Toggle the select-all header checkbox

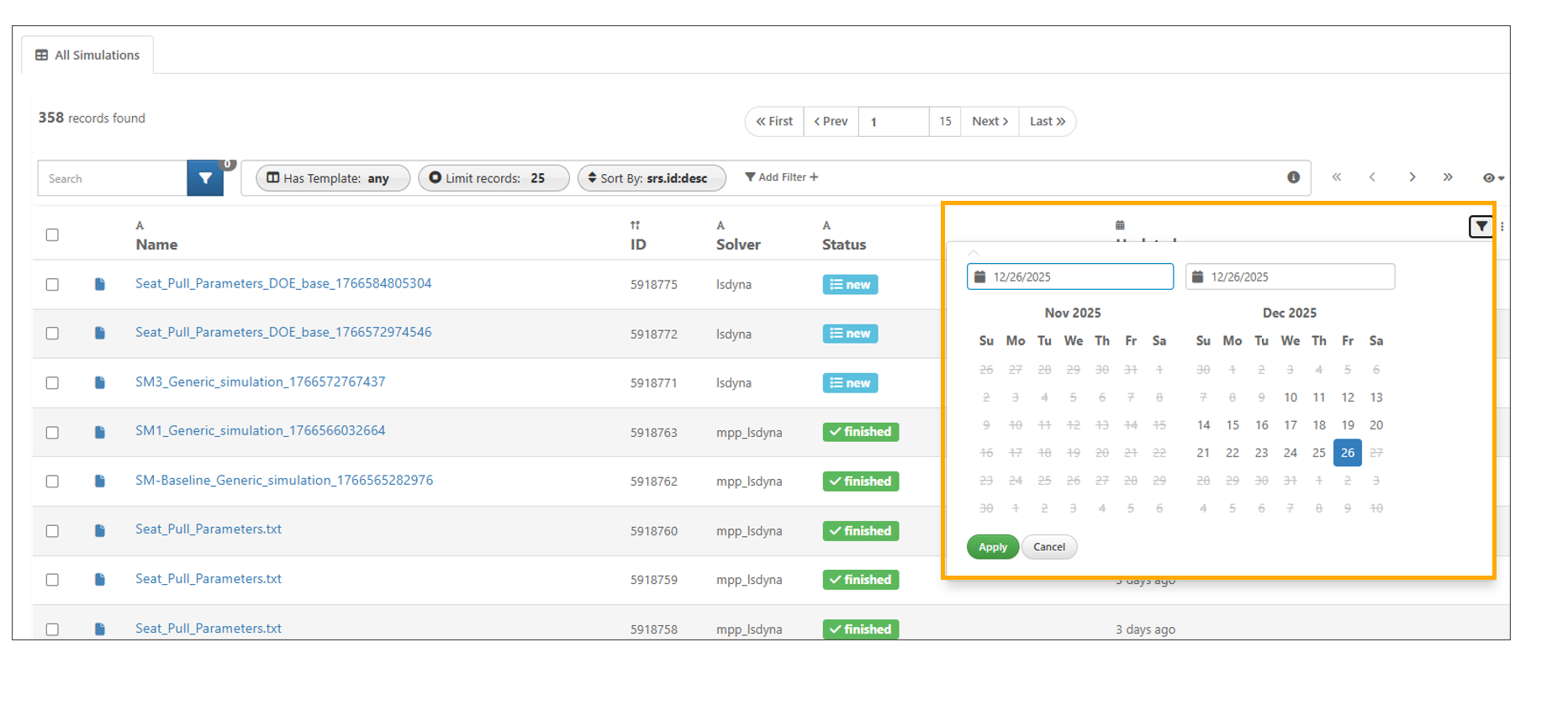click(x=52, y=235)
